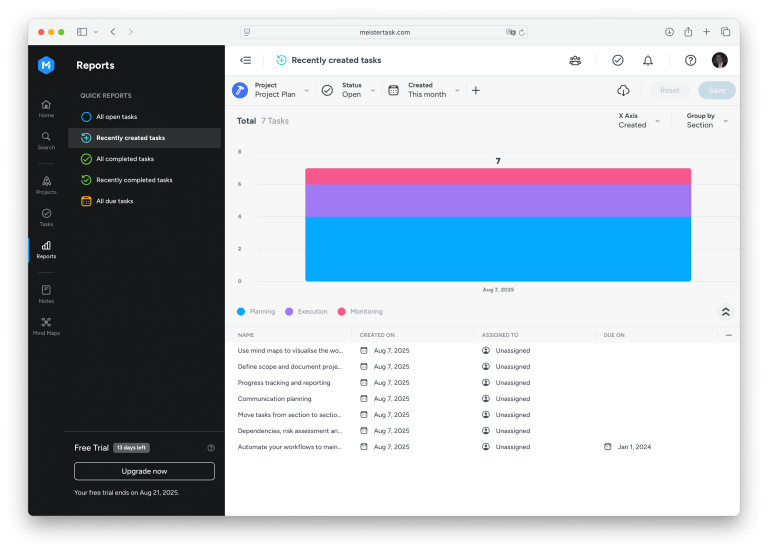This screenshot has width=768, height=553.
Task: Collapse the sidebar with the menu icon
Action: [x=245, y=60]
